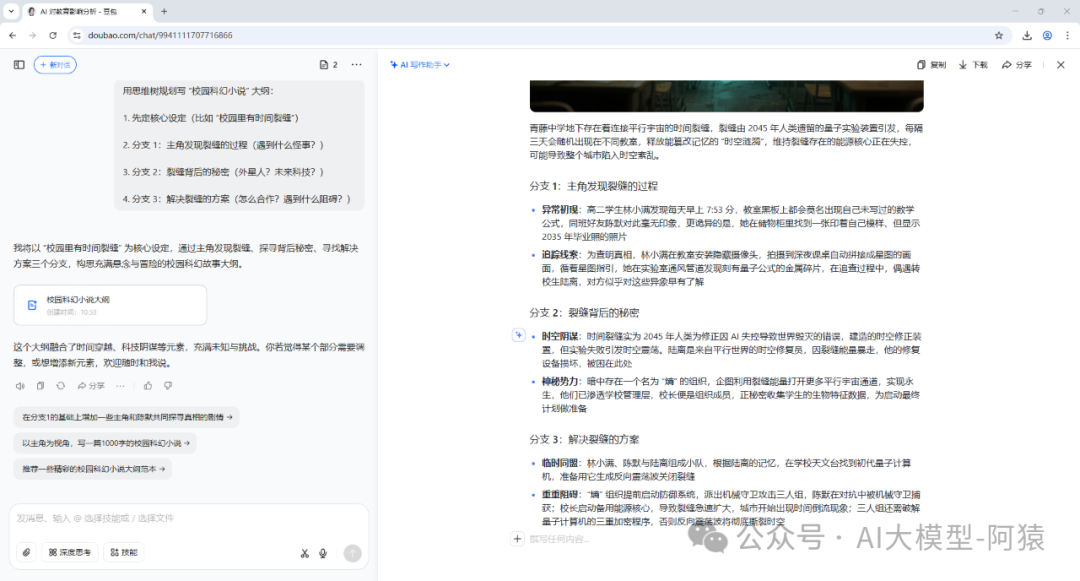Click heading 分支 2: 裂缝背后的秘密

coord(584,313)
